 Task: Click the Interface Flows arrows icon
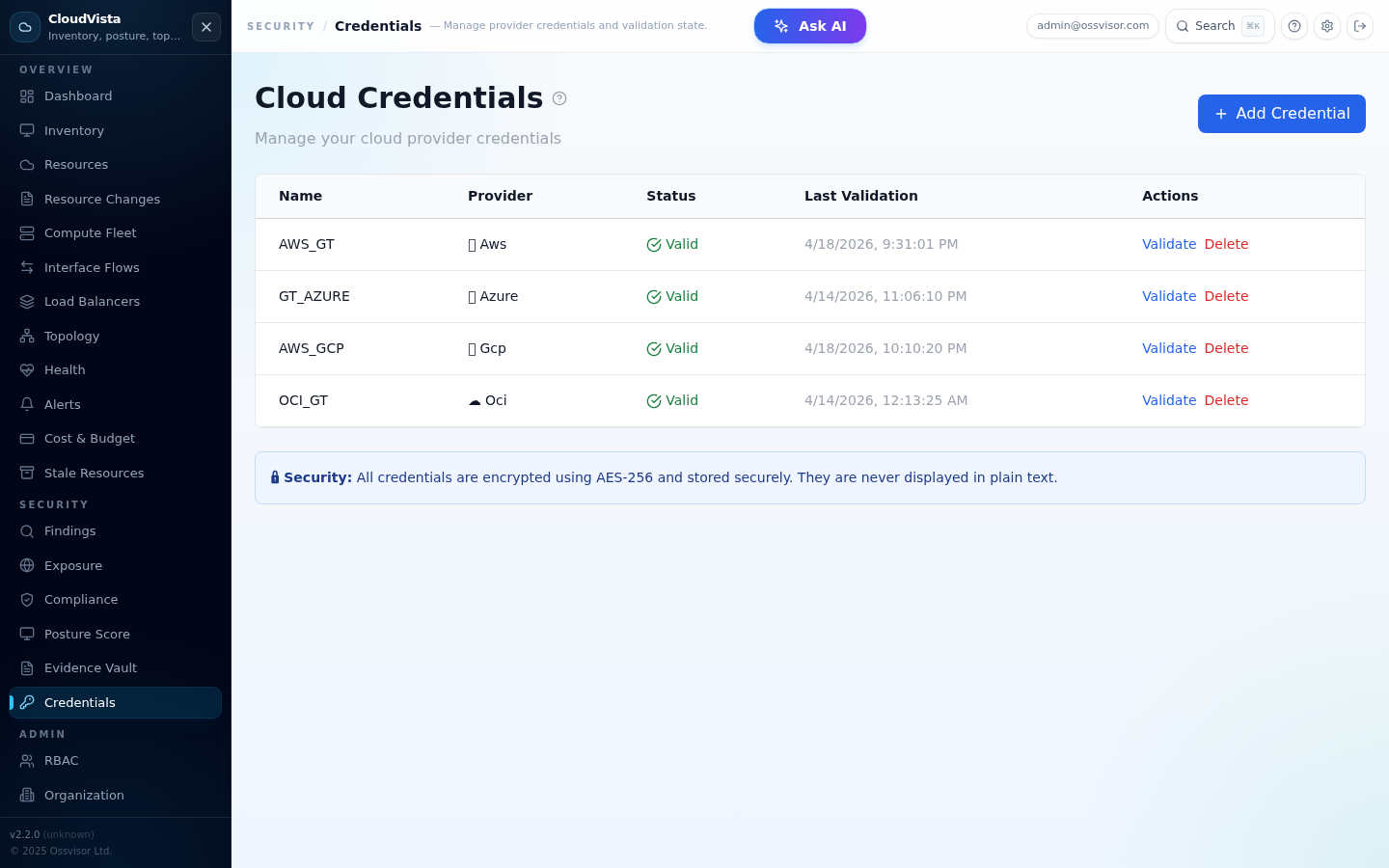click(27, 267)
